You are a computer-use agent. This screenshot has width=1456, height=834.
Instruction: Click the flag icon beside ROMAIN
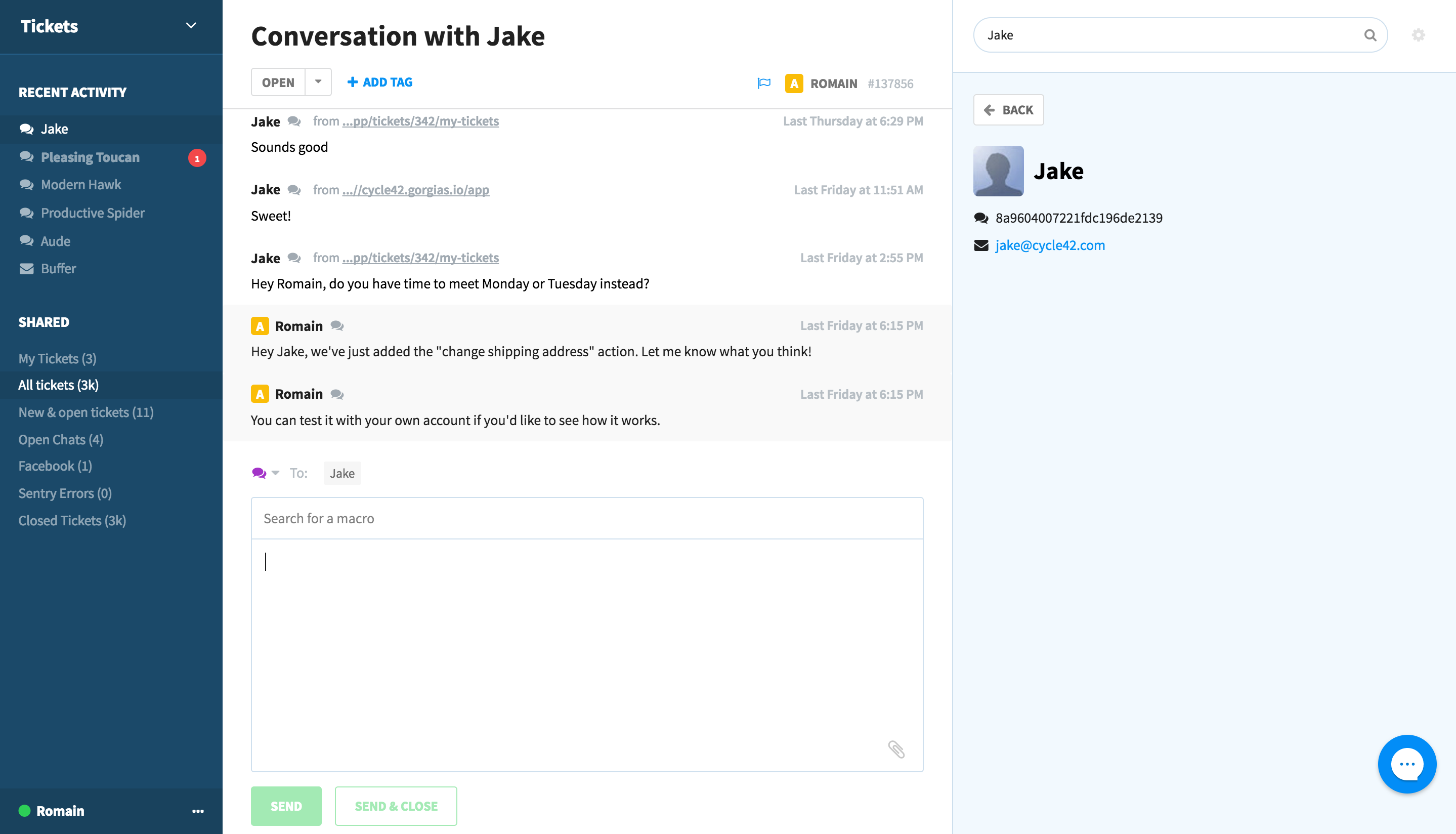(764, 83)
